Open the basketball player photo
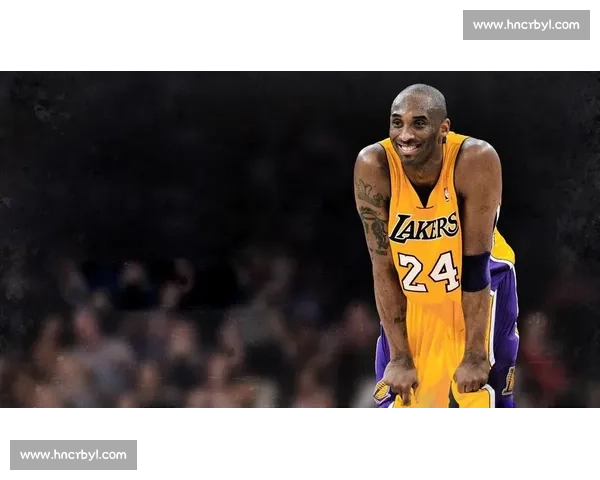The image size is (600, 480). [300, 239]
